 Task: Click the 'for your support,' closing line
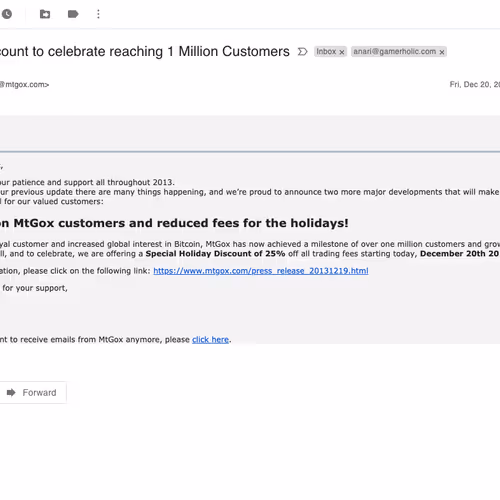point(35,288)
